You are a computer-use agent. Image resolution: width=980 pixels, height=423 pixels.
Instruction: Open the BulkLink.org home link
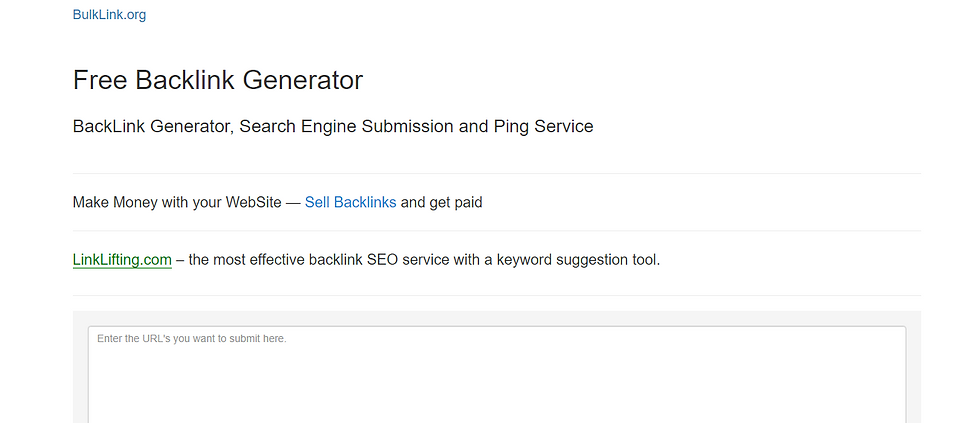[109, 15]
